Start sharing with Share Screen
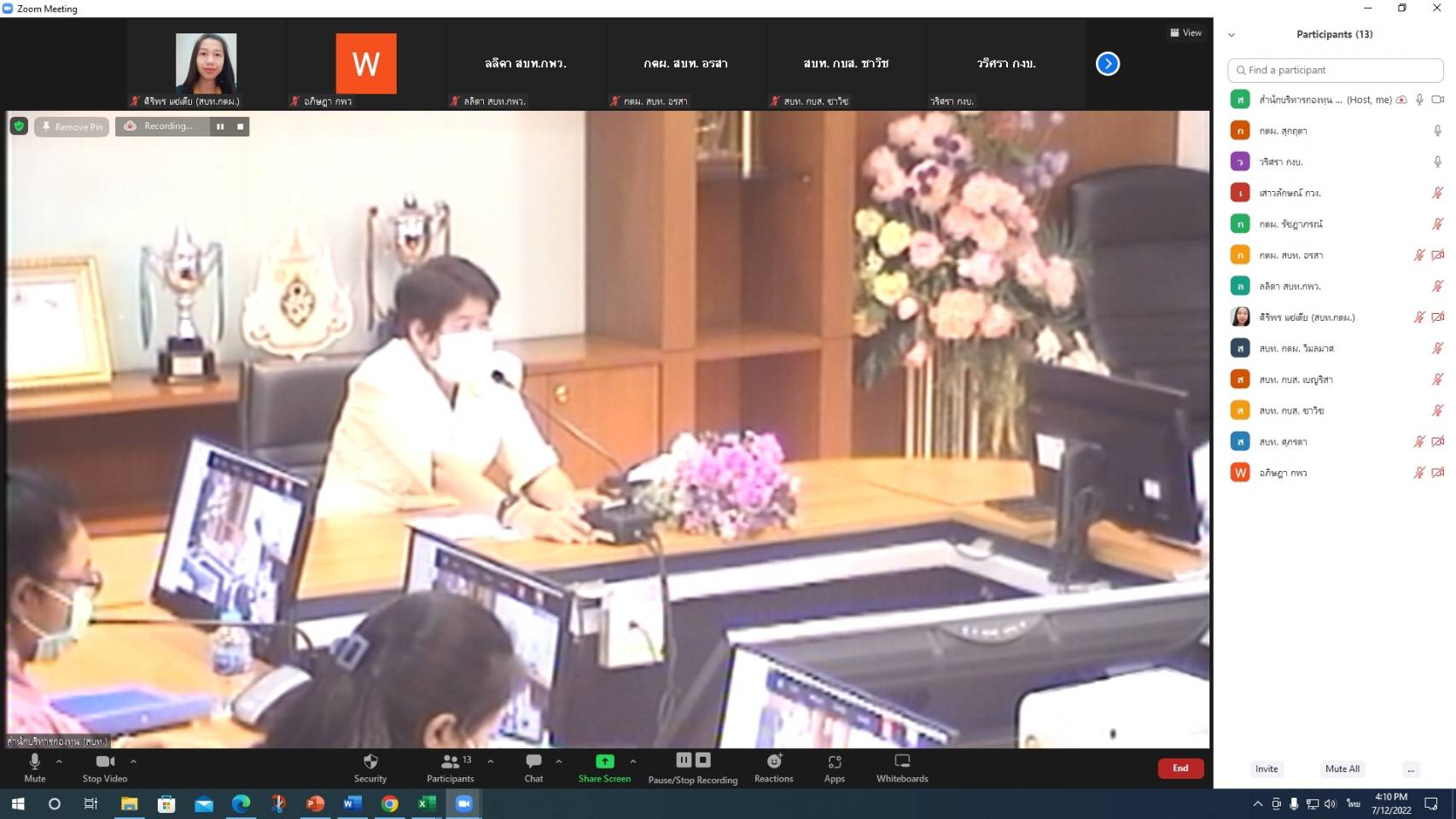 point(604,768)
